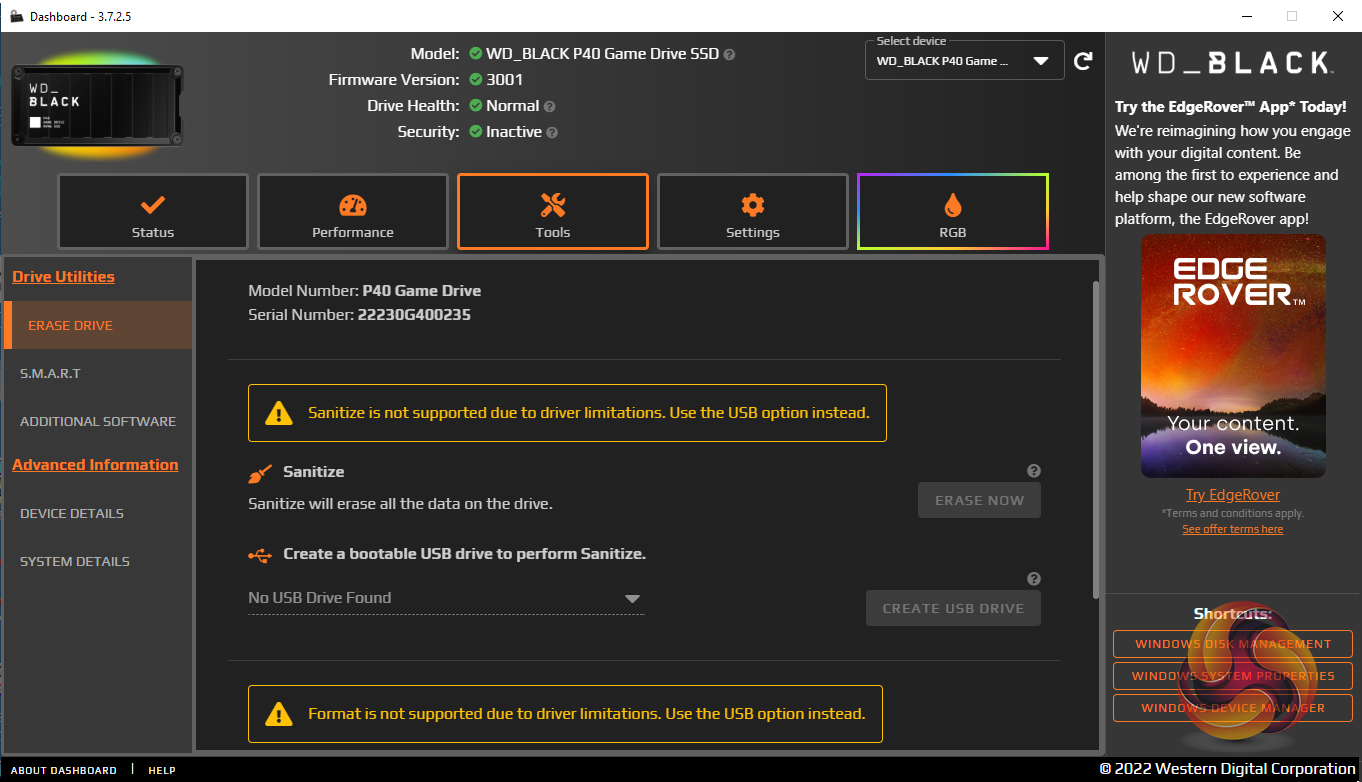Image resolution: width=1362 pixels, height=782 pixels.
Task: Click help icon next to Drive Health
Action: pyautogui.click(x=549, y=106)
